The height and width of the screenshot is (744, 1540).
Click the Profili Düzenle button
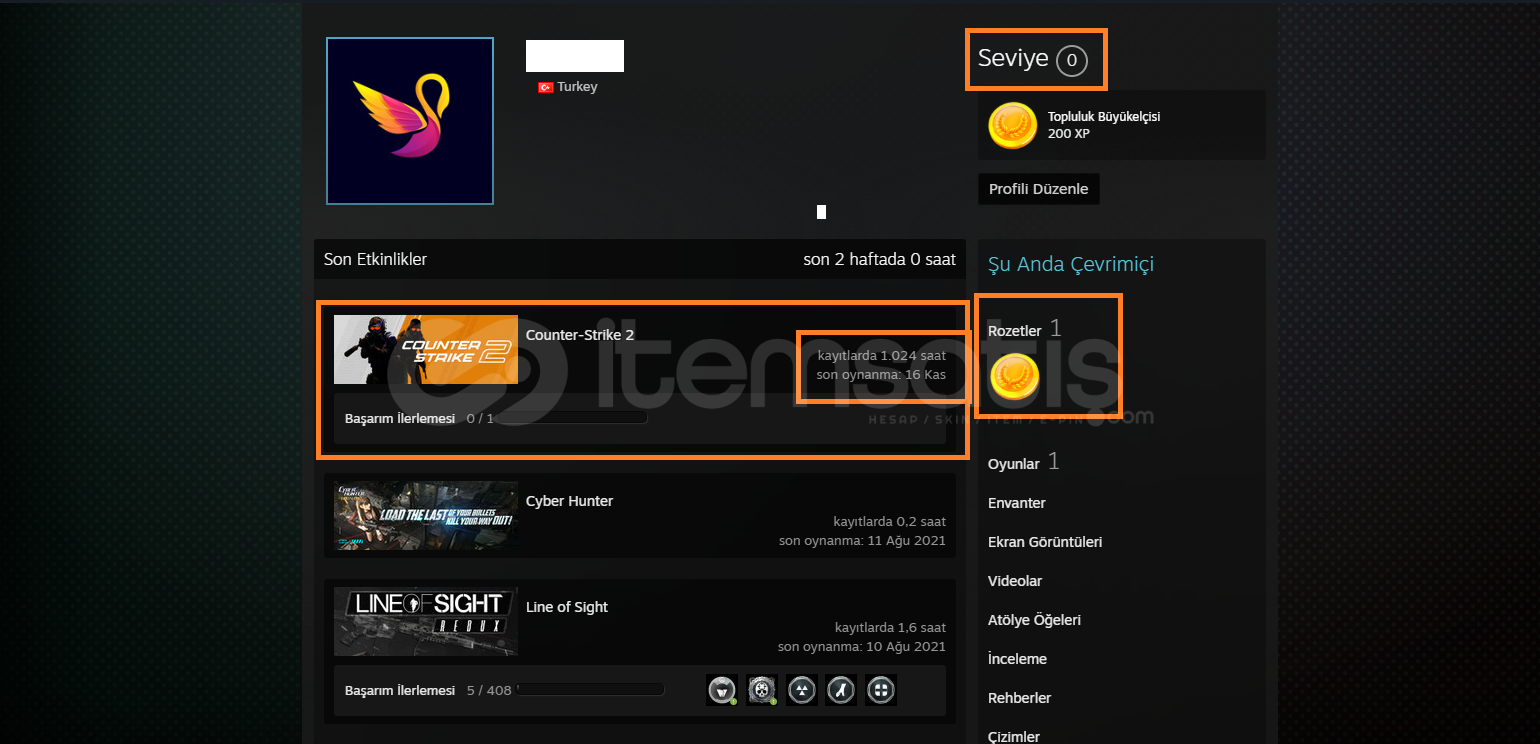(1038, 189)
